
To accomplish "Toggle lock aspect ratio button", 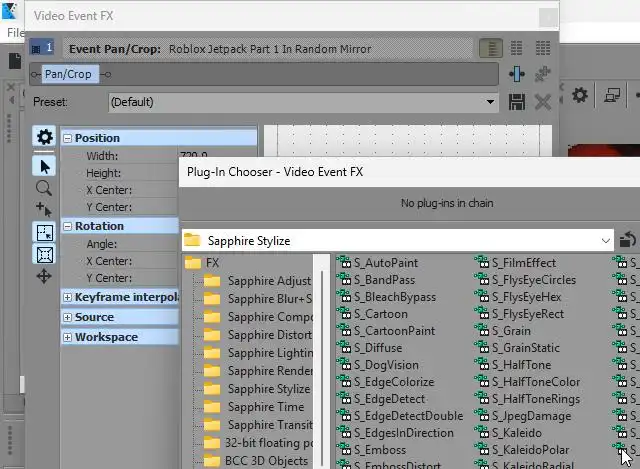I will (x=44, y=255).
